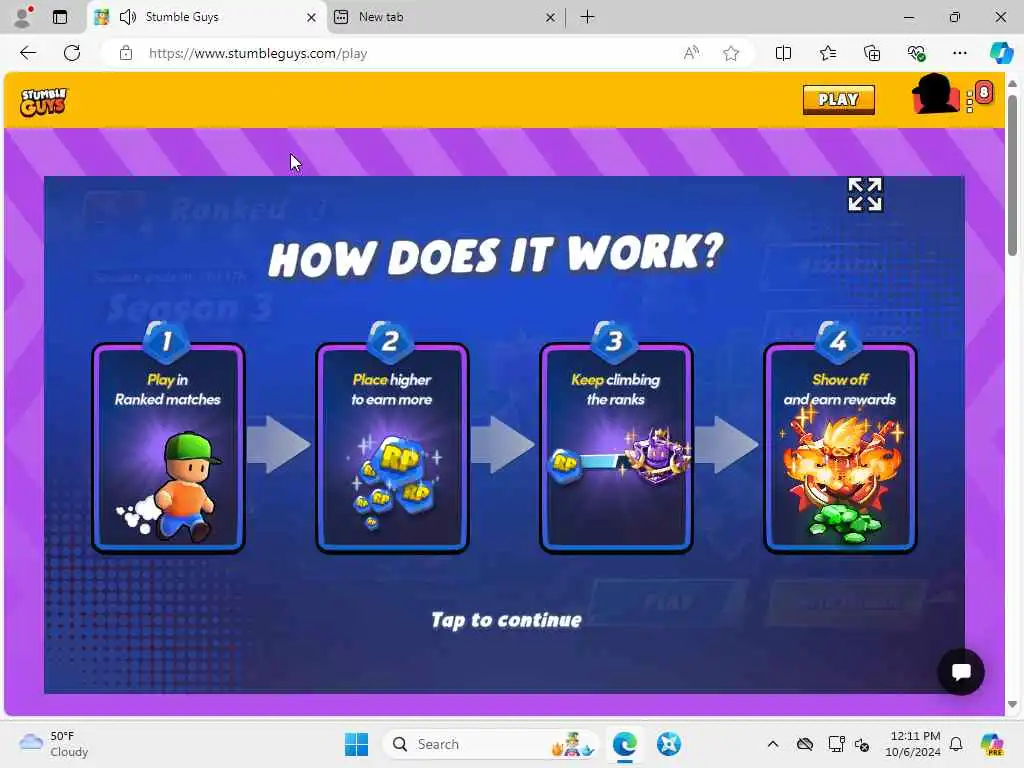Open the Favorites list
This screenshot has width=1024, height=768.
(x=827, y=54)
